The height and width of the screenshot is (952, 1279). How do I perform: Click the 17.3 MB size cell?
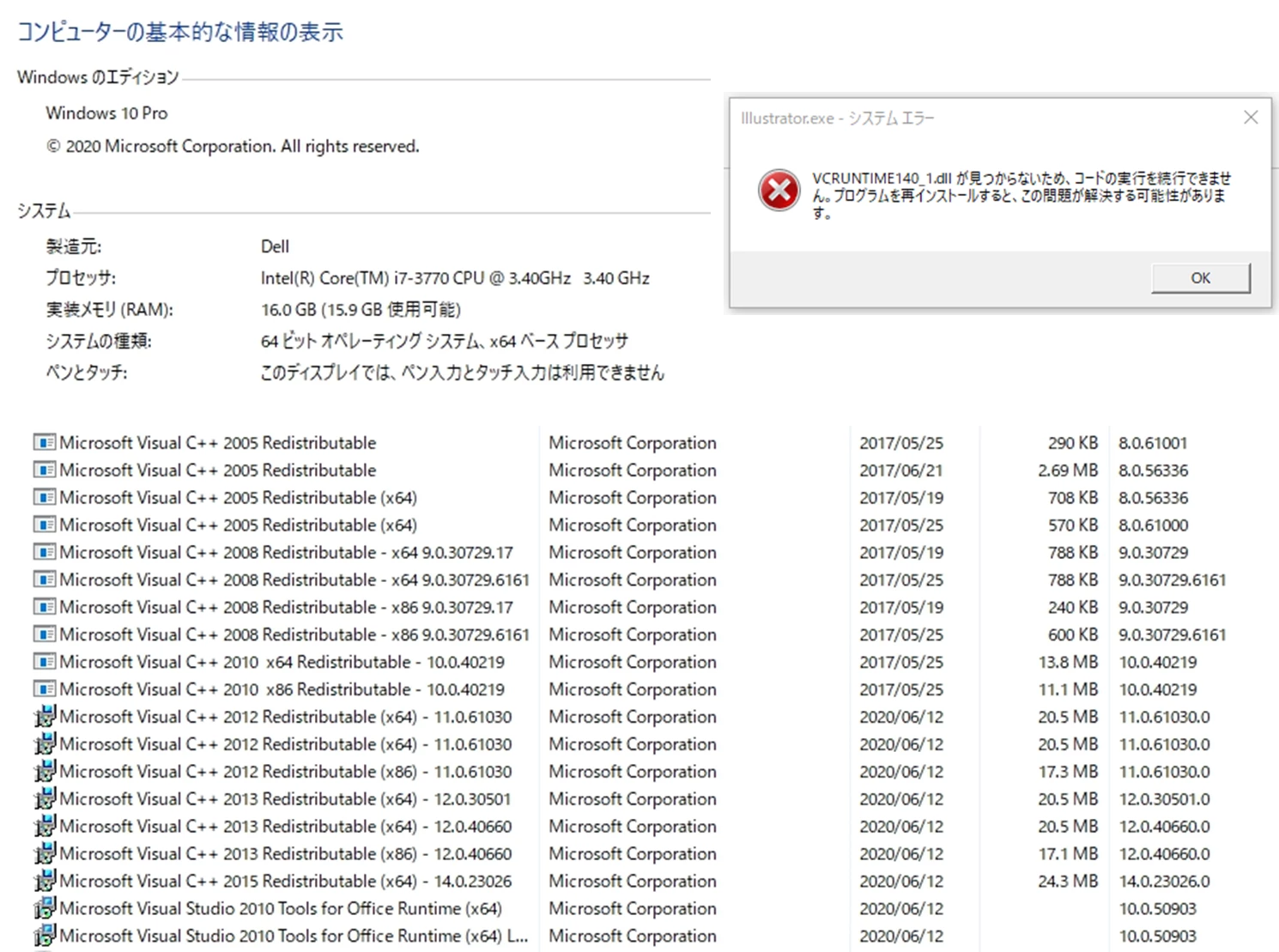[x=1068, y=772]
